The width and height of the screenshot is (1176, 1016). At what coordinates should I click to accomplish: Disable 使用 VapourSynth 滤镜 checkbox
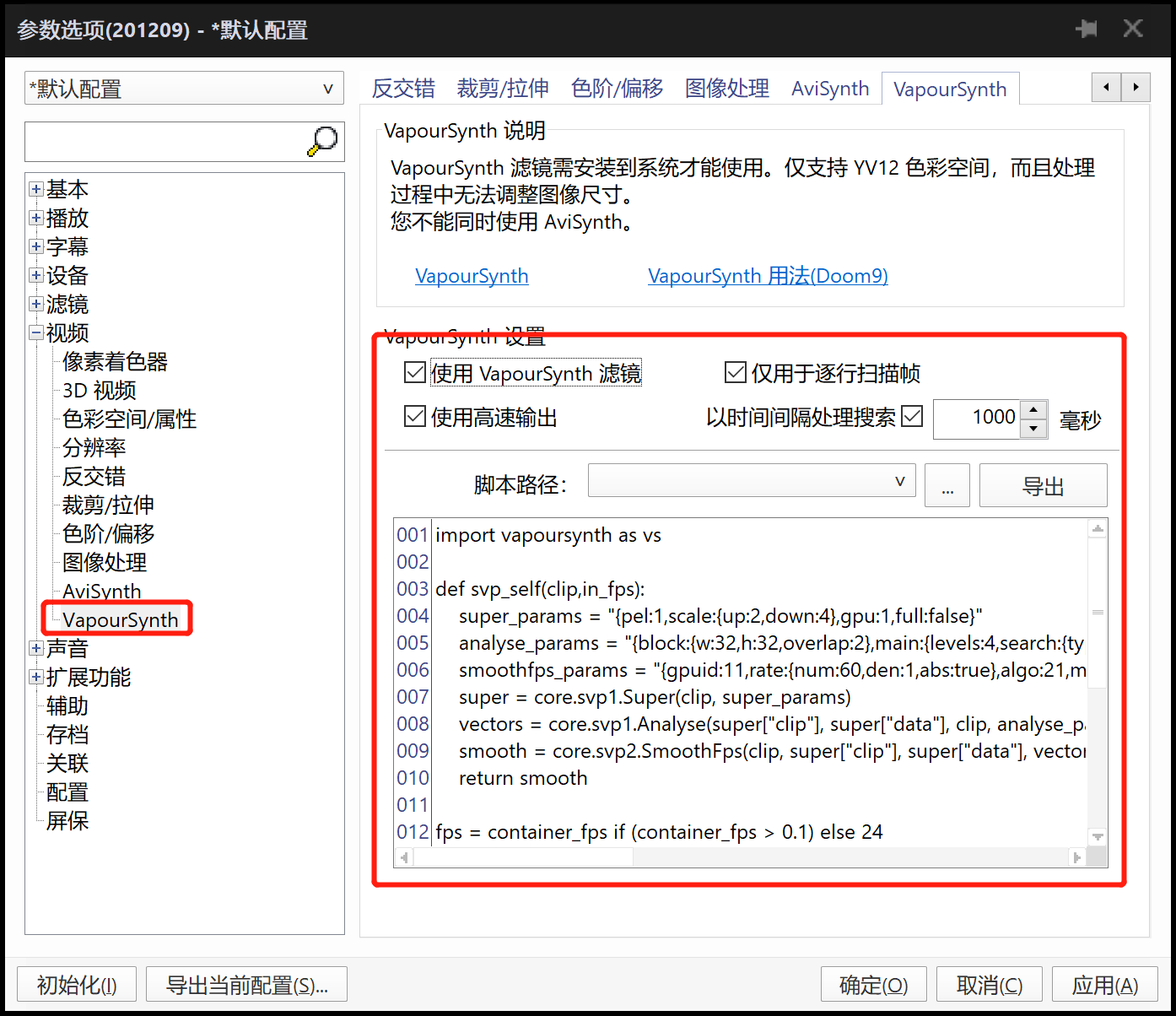pyautogui.click(x=414, y=372)
